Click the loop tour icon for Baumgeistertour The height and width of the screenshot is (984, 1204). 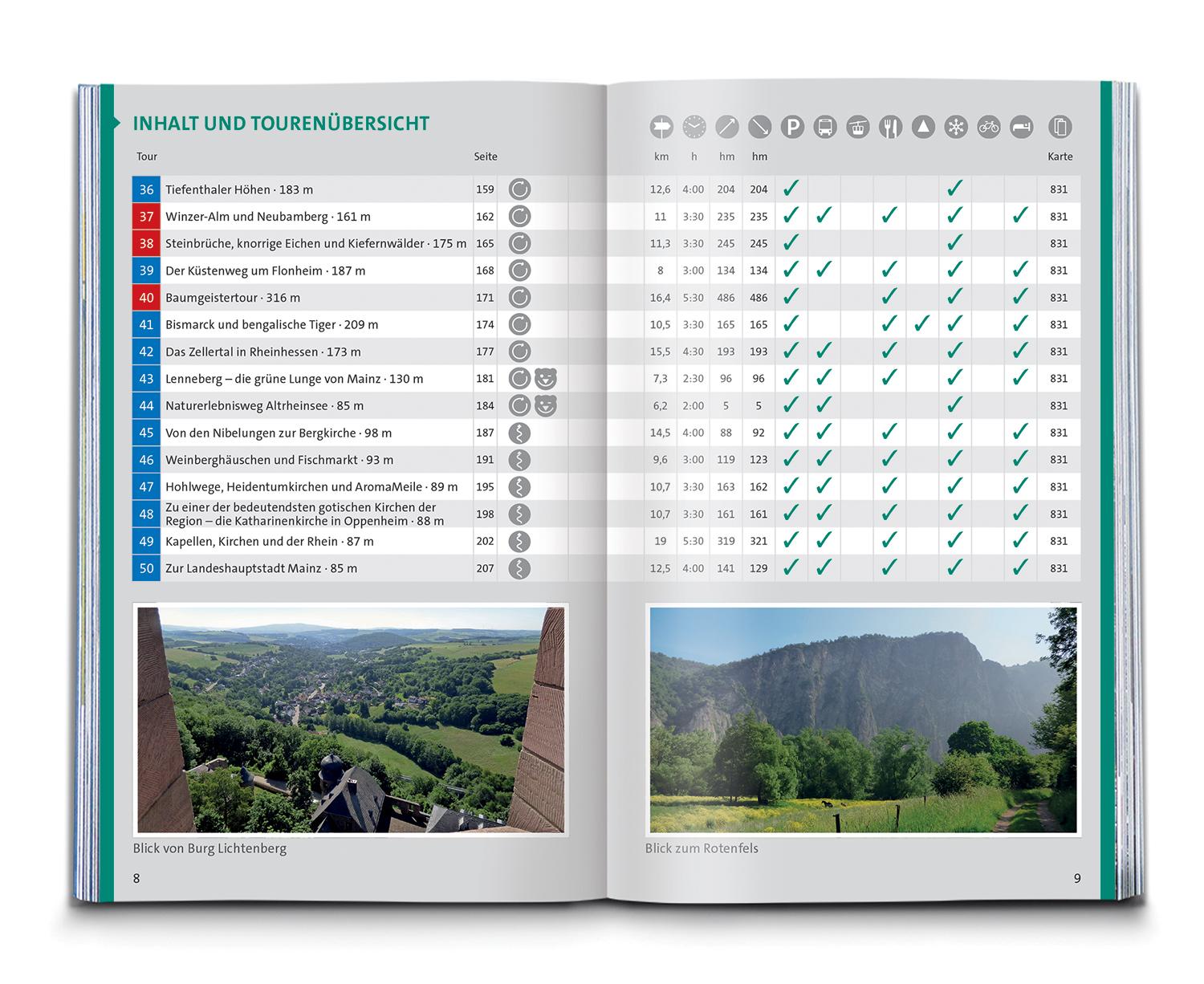pyautogui.click(x=520, y=298)
